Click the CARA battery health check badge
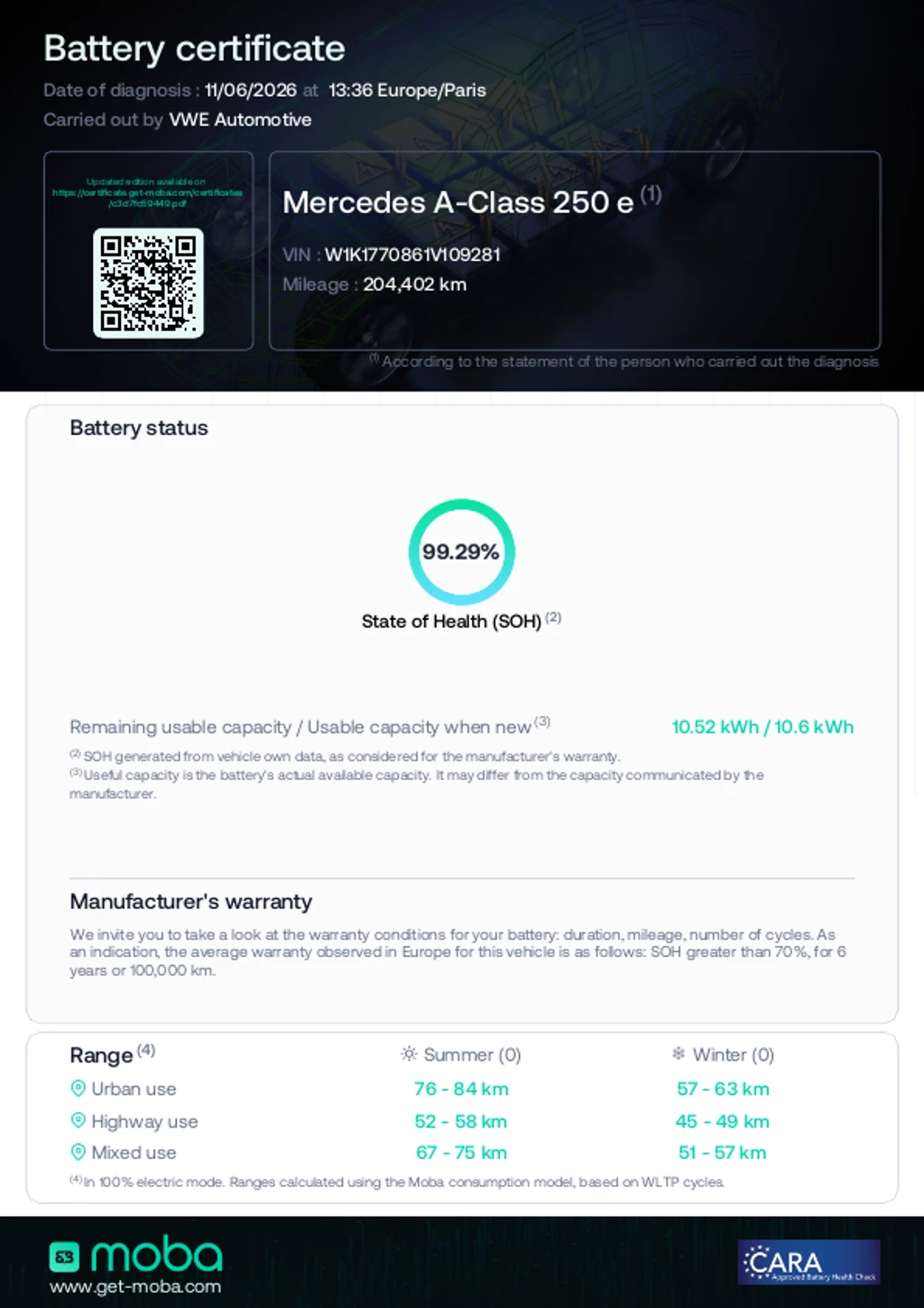924x1308 pixels. pyautogui.click(x=809, y=1262)
